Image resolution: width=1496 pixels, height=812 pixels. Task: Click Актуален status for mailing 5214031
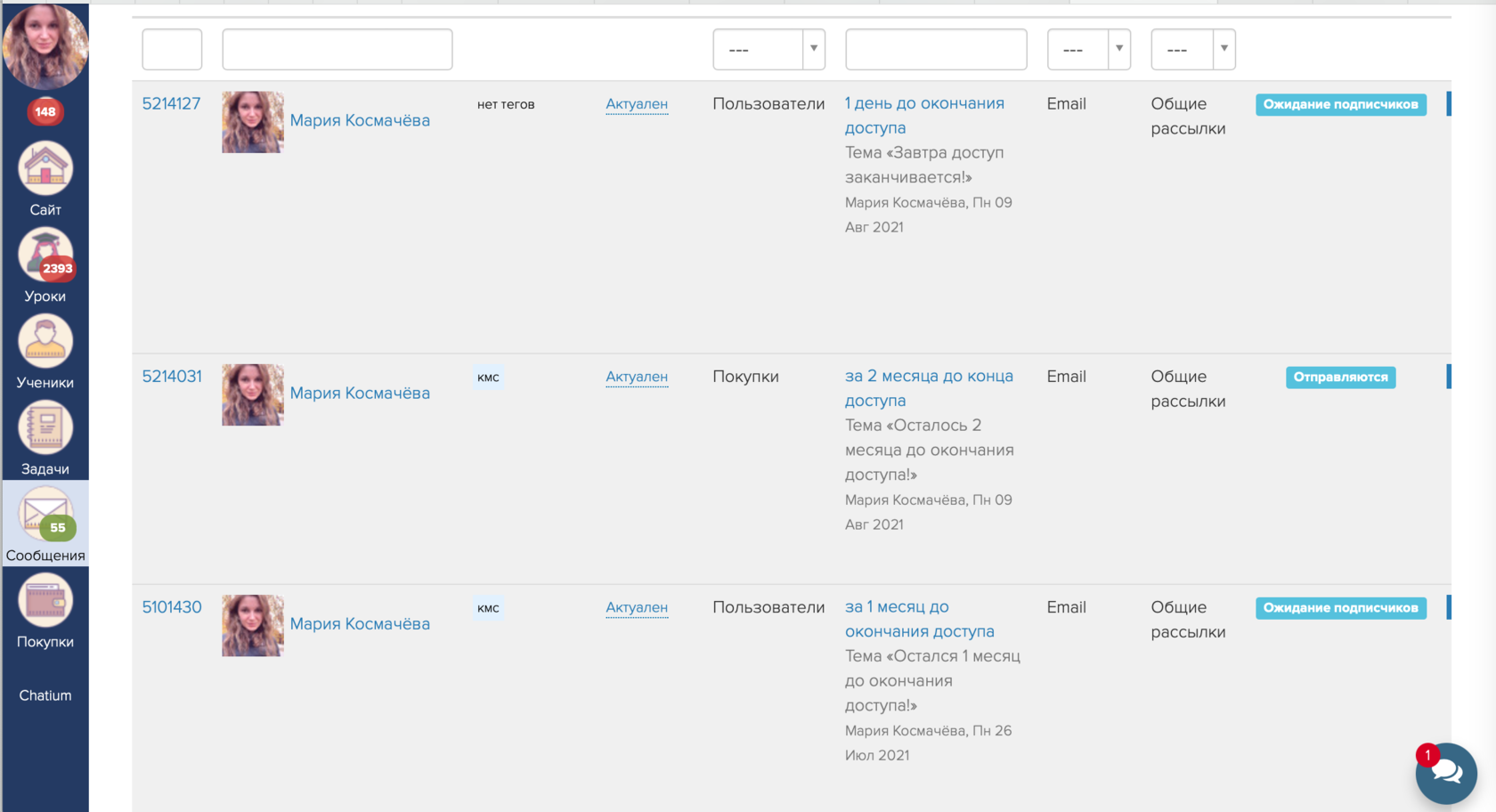pos(636,377)
